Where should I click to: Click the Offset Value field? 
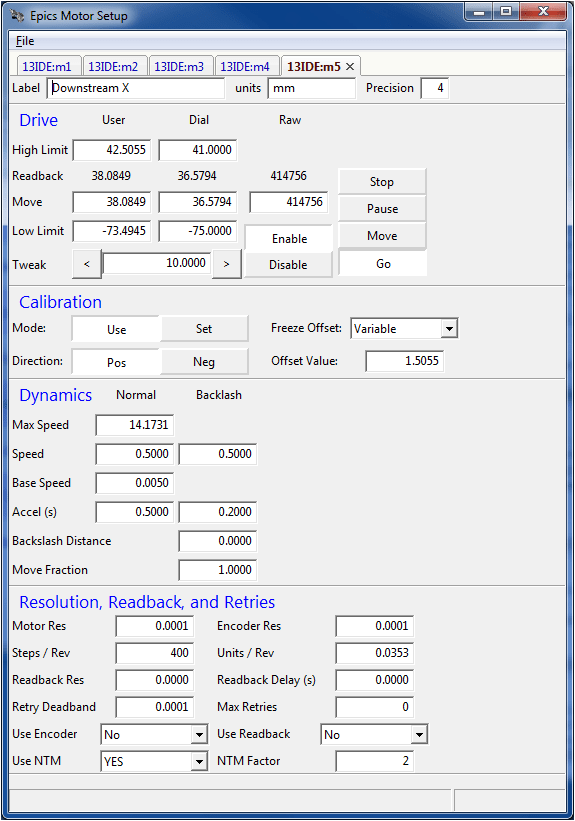[405, 361]
